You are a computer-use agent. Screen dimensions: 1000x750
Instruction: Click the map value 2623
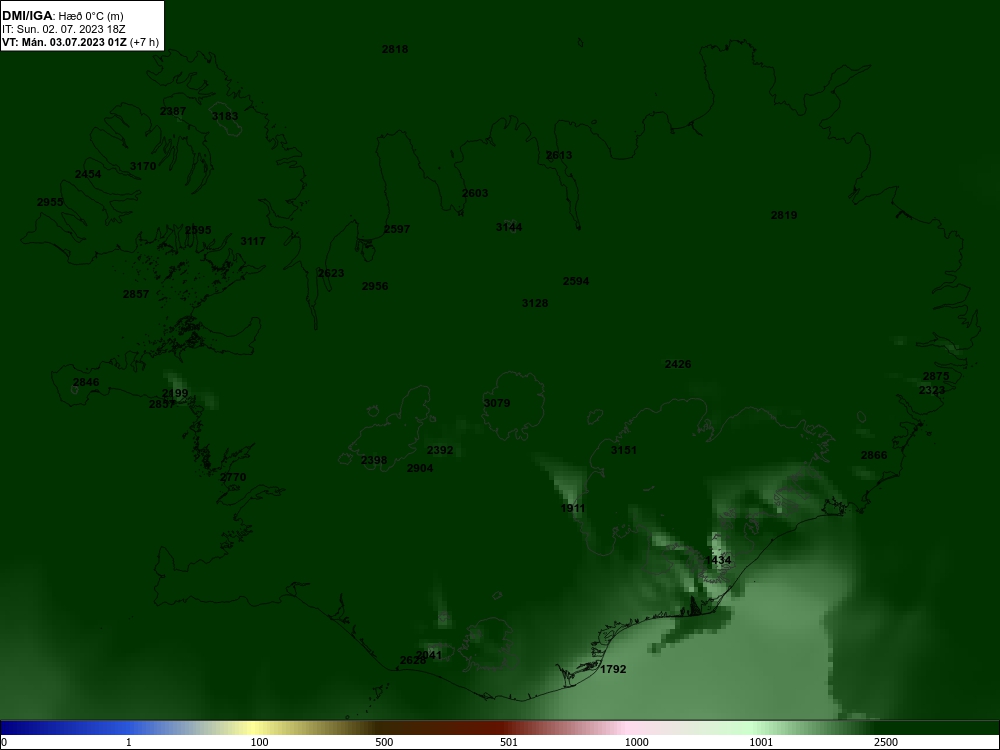pyautogui.click(x=331, y=273)
